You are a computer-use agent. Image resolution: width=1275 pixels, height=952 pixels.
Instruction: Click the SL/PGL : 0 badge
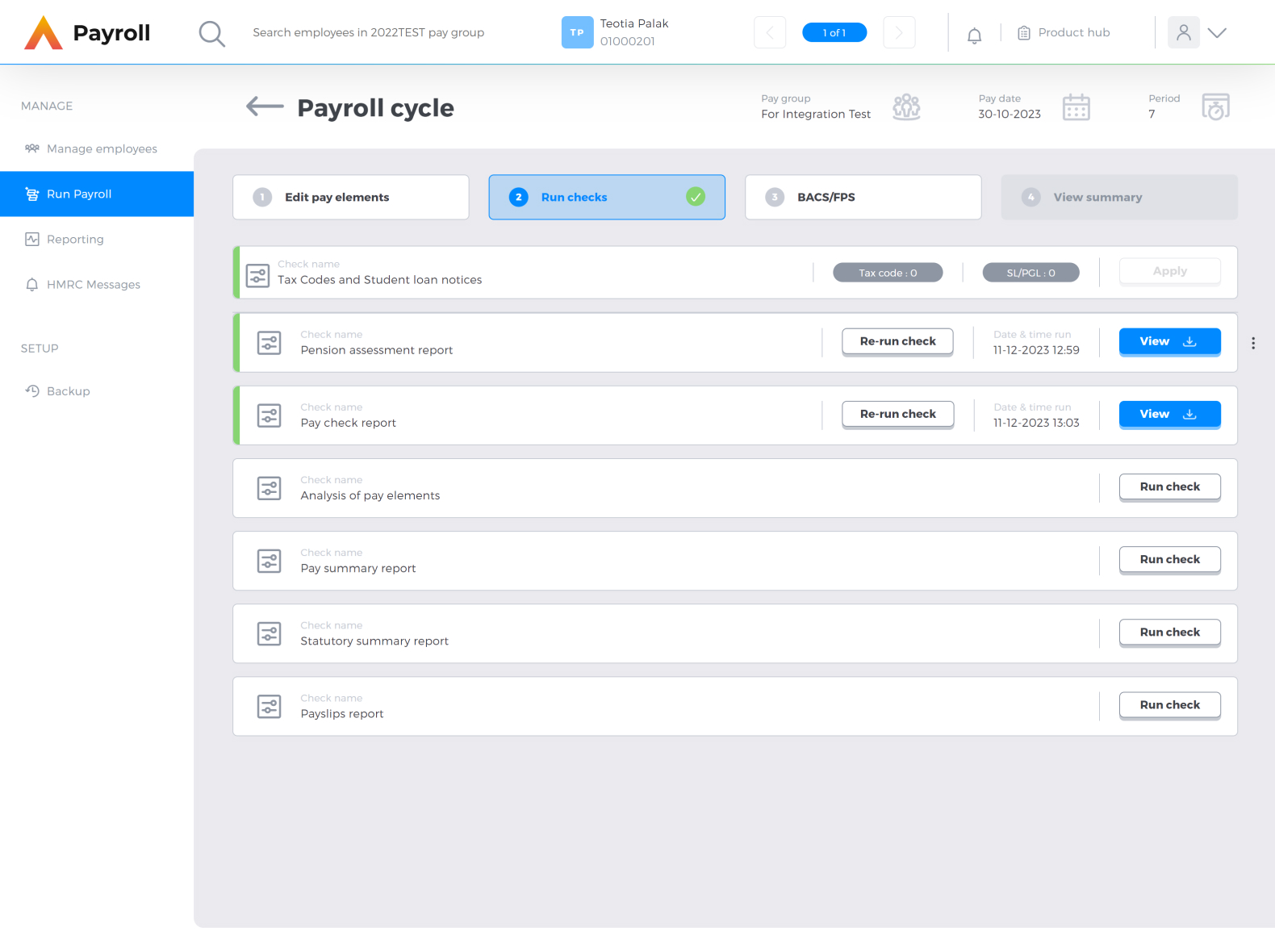click(x=1030, y=273)
